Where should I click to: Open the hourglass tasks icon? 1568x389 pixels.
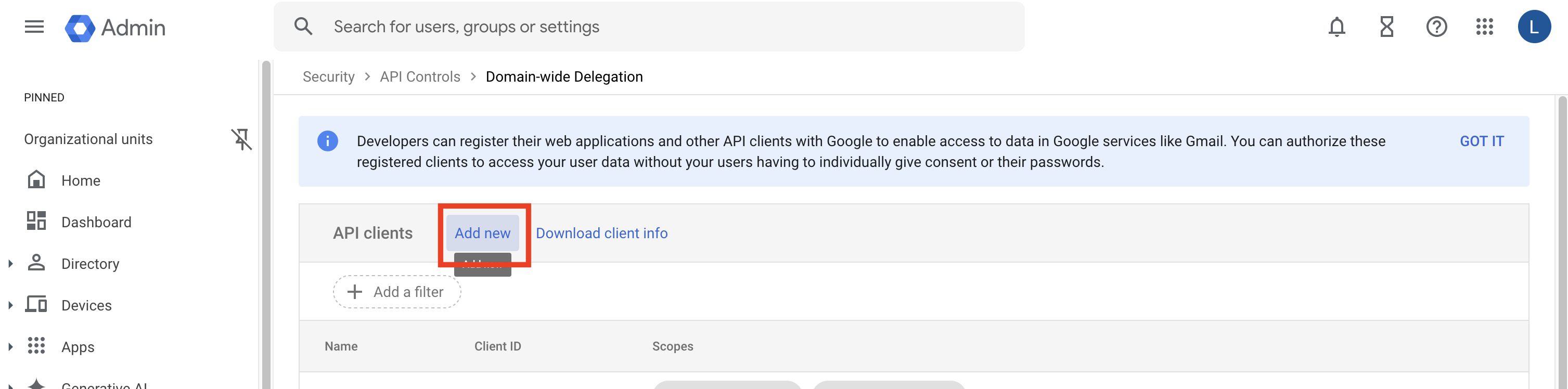point(1386,27)
